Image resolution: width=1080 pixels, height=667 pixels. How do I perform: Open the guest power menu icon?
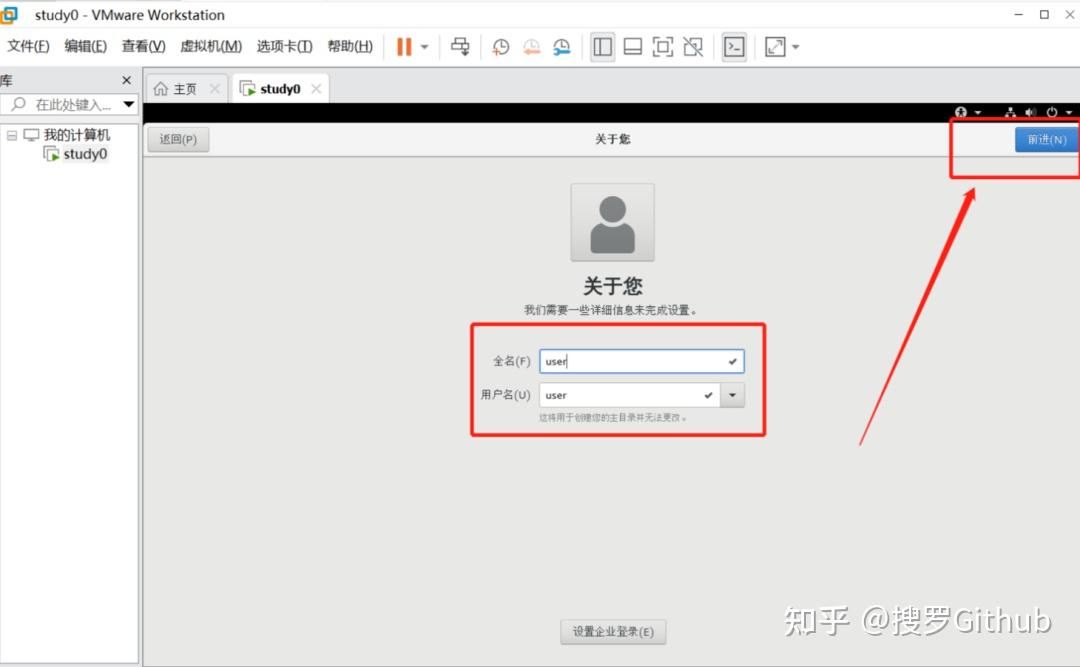pos(1052,112)
